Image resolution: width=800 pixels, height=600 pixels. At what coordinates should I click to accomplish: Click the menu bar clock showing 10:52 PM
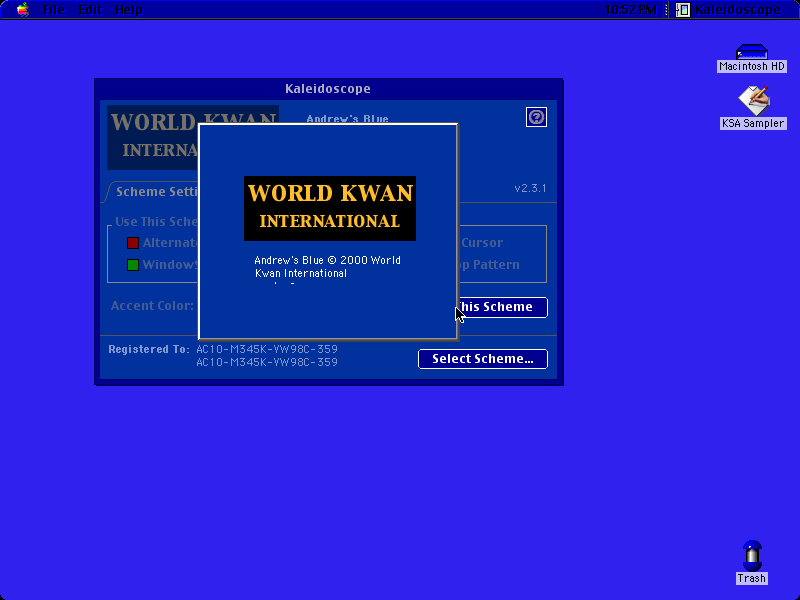[x=631, y=9]
